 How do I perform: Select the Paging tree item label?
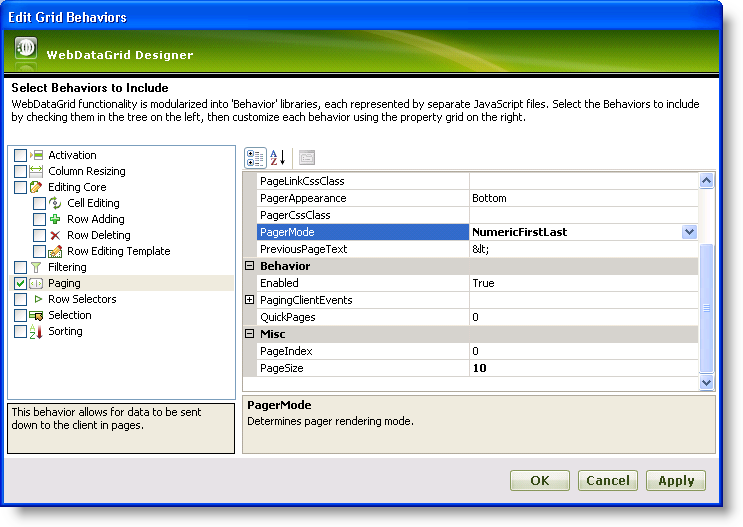click(64, 283)
